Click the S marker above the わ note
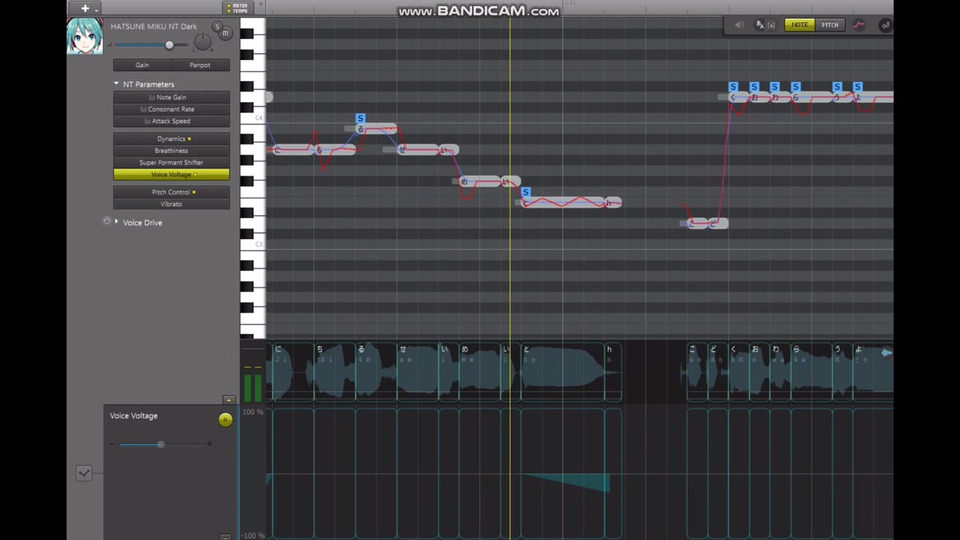This screenshot has height=540, width=960. point(774,87)
